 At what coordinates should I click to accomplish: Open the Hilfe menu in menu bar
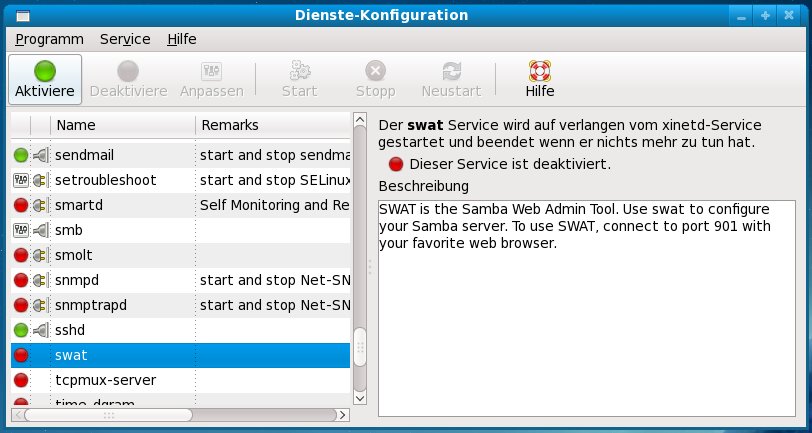pos(182,39)
